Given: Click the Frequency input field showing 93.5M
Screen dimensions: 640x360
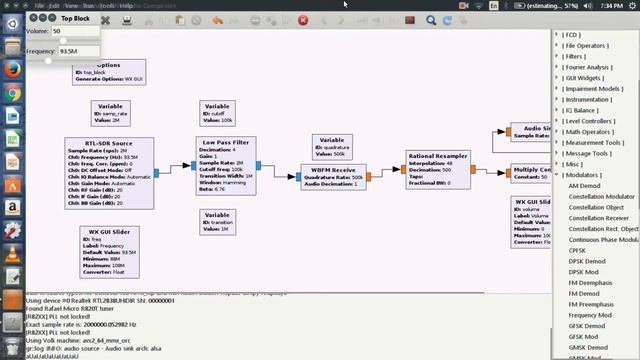Looking at the screenshot, I should coord(79,51).
